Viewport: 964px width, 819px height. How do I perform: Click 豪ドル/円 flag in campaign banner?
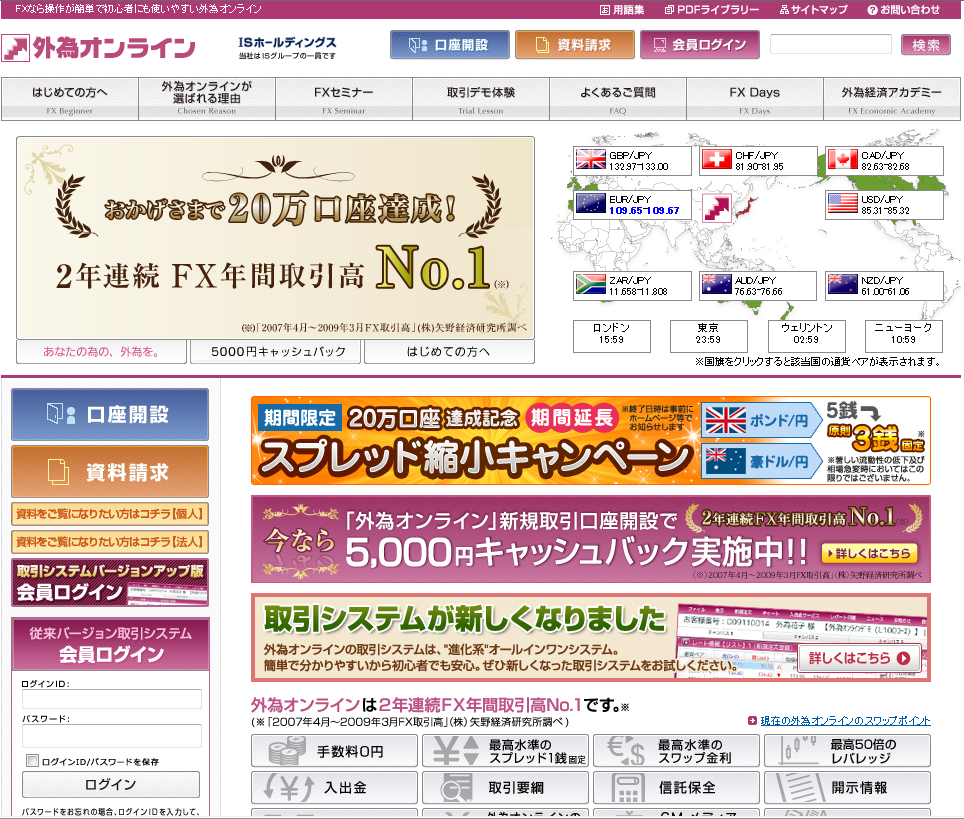click(x=725, y=461)
